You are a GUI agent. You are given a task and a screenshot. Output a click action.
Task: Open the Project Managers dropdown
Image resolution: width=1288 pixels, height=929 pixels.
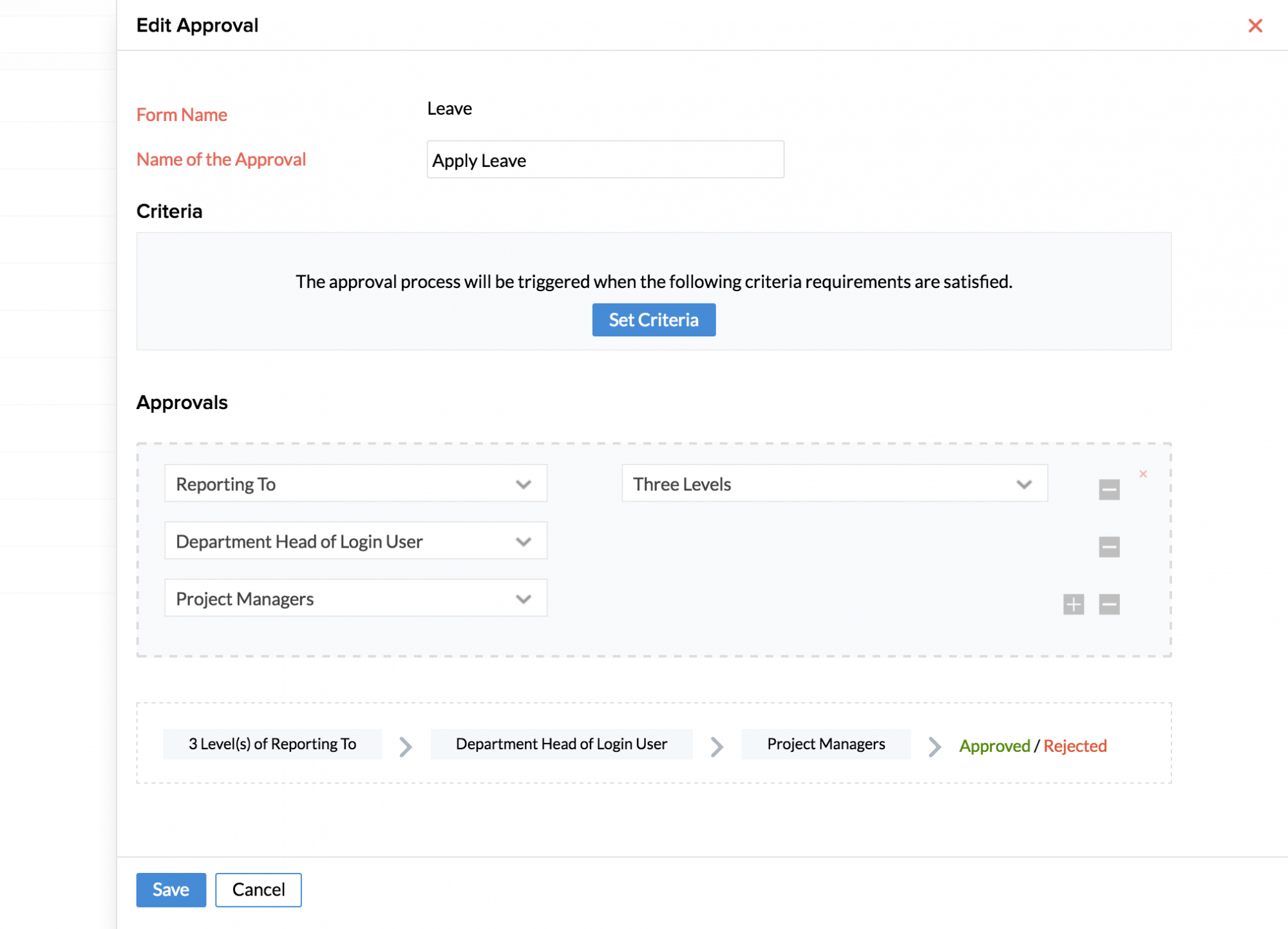355,599
